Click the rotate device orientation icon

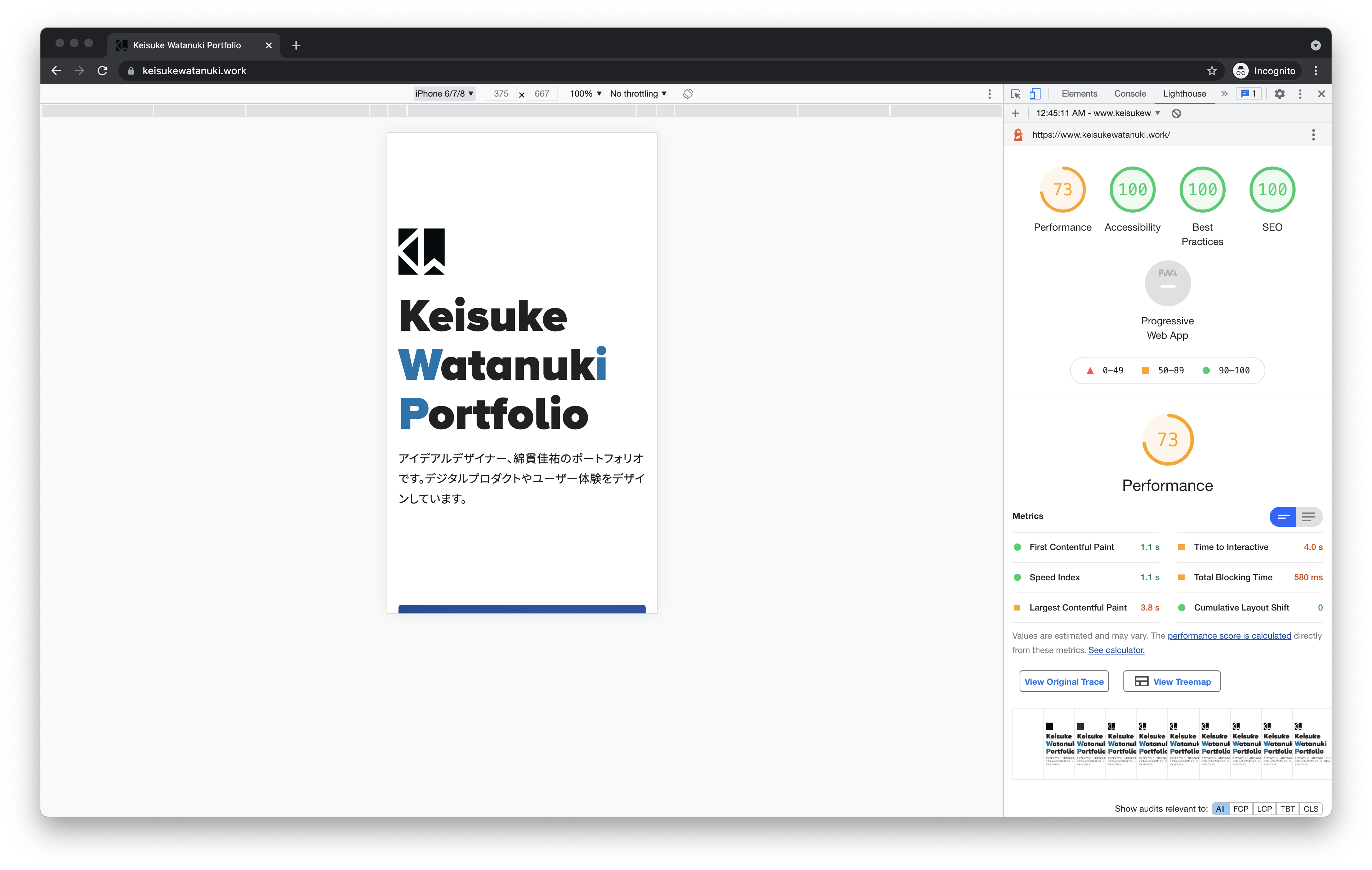(688, 93)
